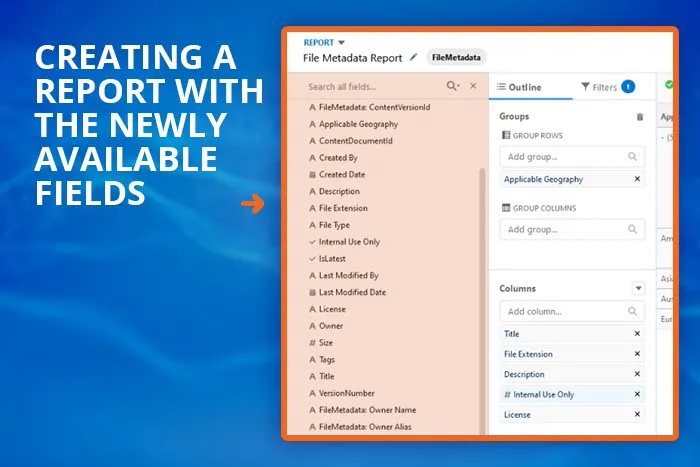The height and width of the screenshot is (467, 700).
Task: Click the Filters count badge
Action: pos(628,87)
